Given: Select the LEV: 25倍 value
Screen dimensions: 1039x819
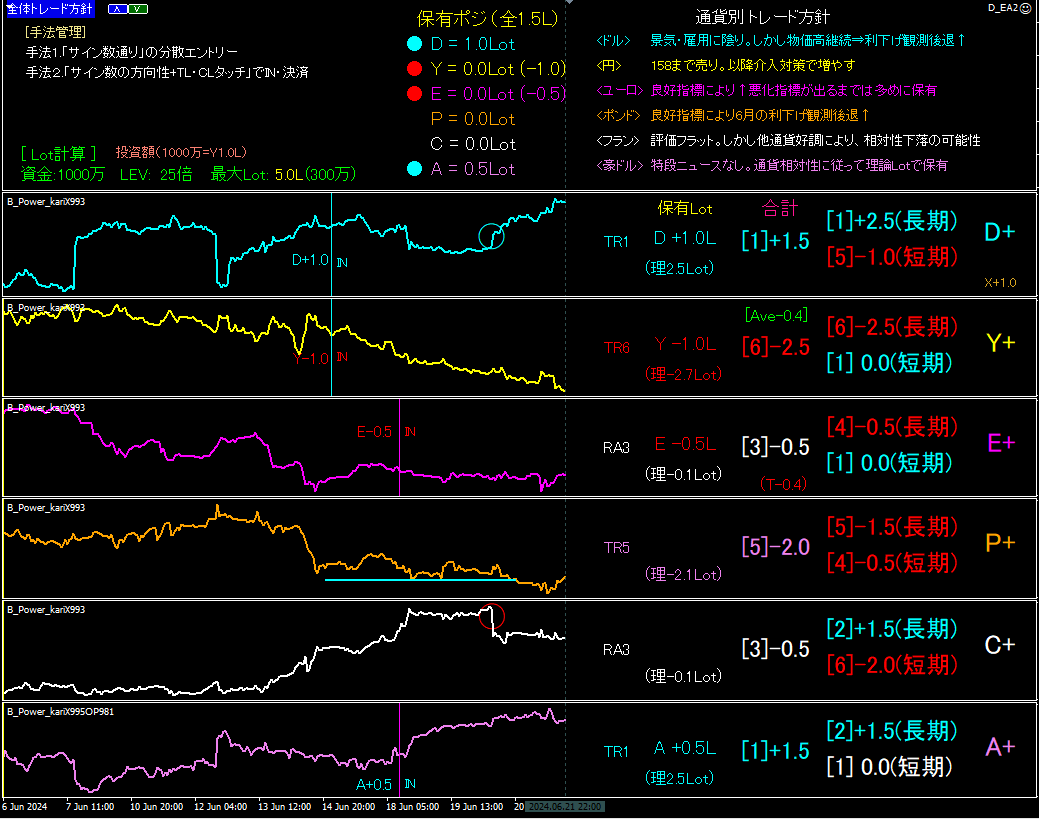Looking at the screenshot, I should coord(156,174).
